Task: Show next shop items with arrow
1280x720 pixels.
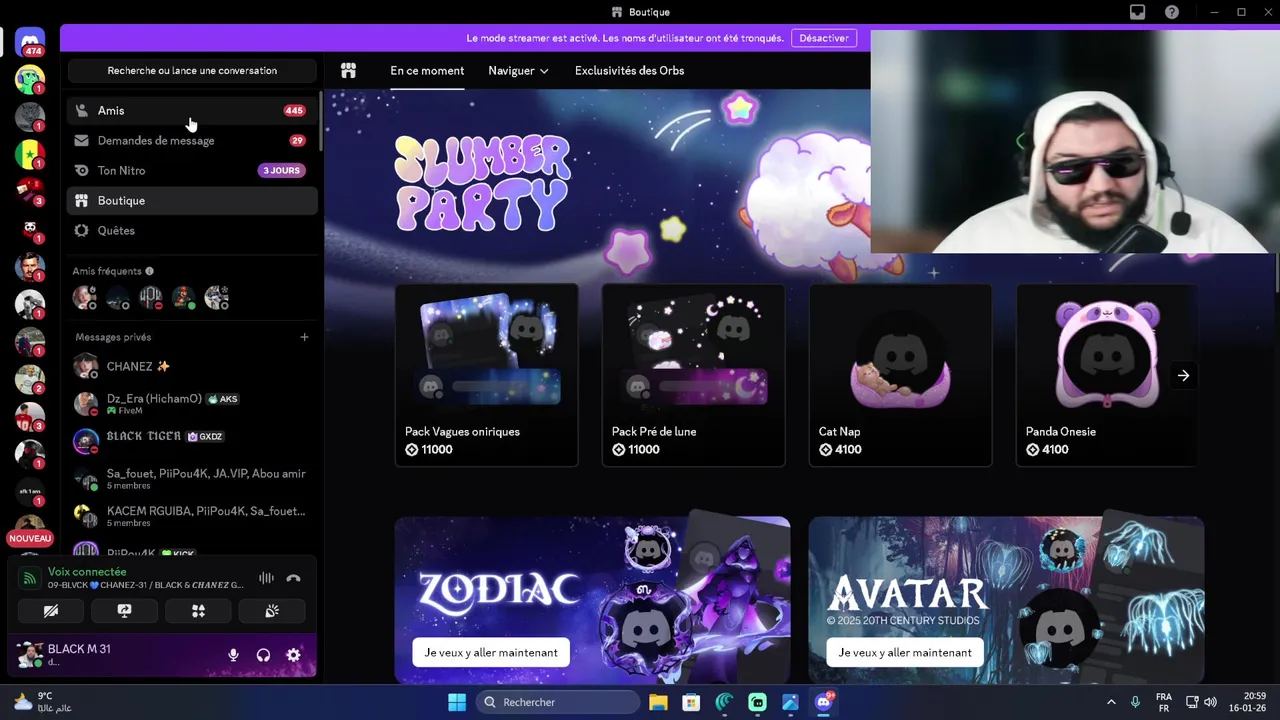Action: [1183, 376]
